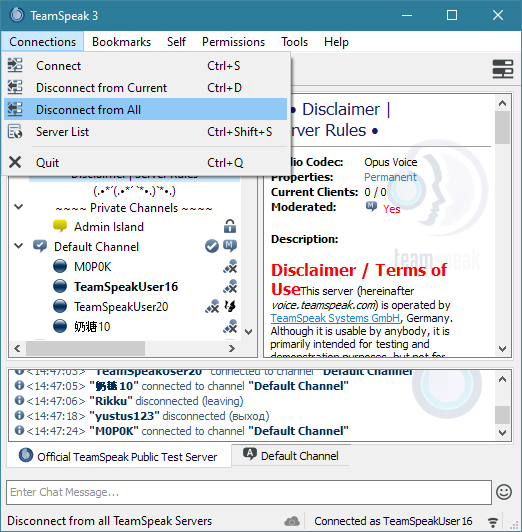Screen dimensions: 522x532
Task: Click the server layout icon at top right
Action: (x=503, y=69)
